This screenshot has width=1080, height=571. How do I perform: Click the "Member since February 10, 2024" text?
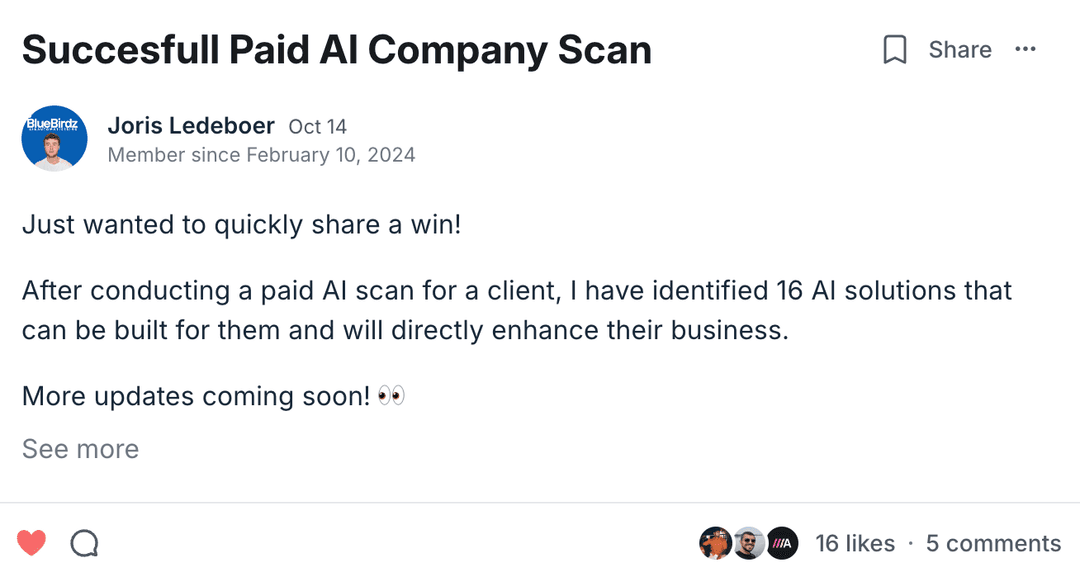pyautogui.click(x=261, y=155)
